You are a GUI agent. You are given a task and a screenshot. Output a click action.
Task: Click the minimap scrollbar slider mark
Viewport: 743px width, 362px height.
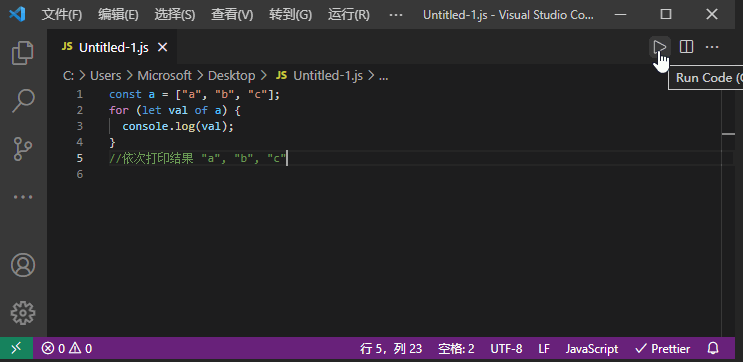(728, 134)
